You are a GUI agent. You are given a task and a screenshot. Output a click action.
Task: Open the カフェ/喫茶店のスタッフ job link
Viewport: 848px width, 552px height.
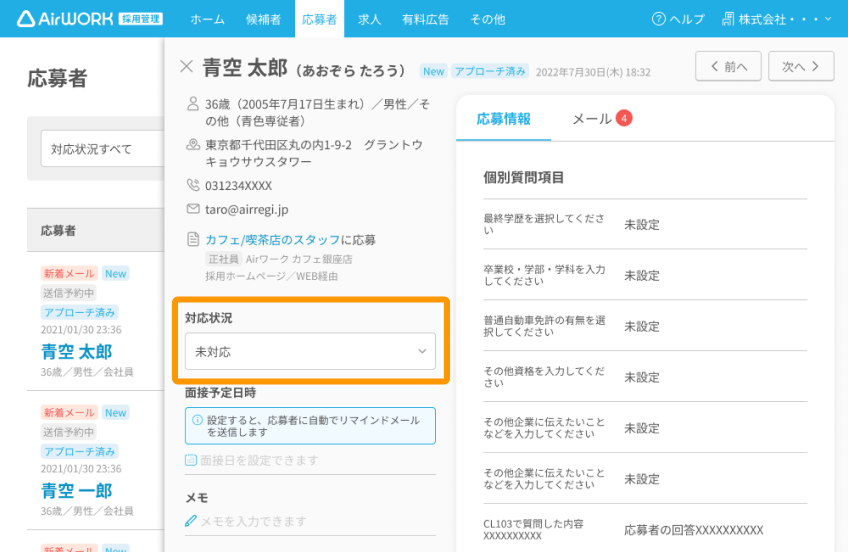coord(273,240)
